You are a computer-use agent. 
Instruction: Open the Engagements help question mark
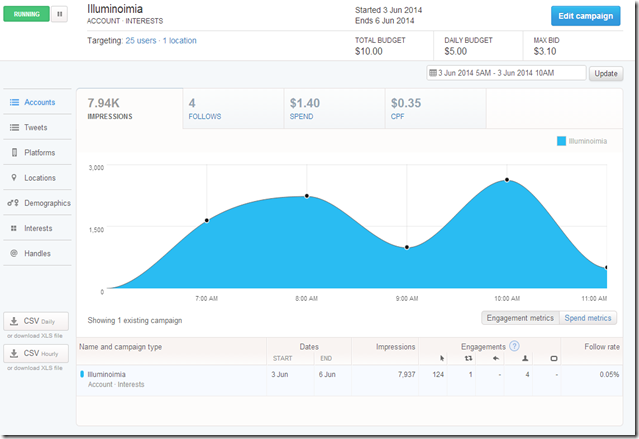coord(515,346)
